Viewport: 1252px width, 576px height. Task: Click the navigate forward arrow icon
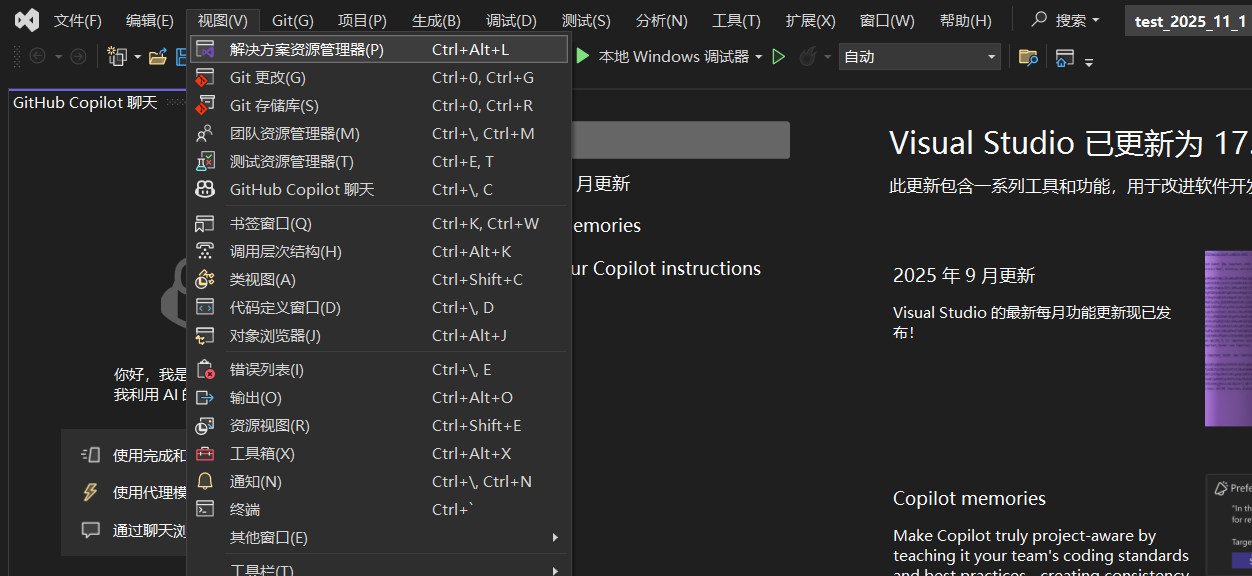[x=78, y=57]
